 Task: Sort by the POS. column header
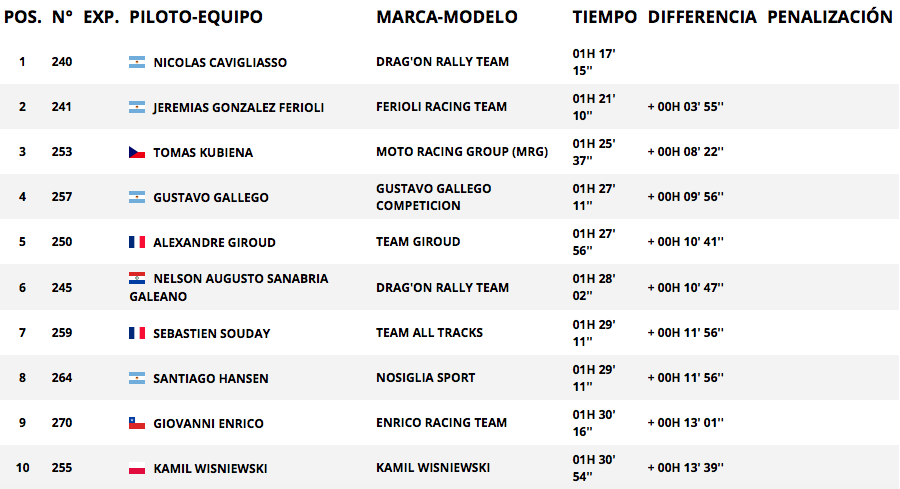tap(23, 17)
